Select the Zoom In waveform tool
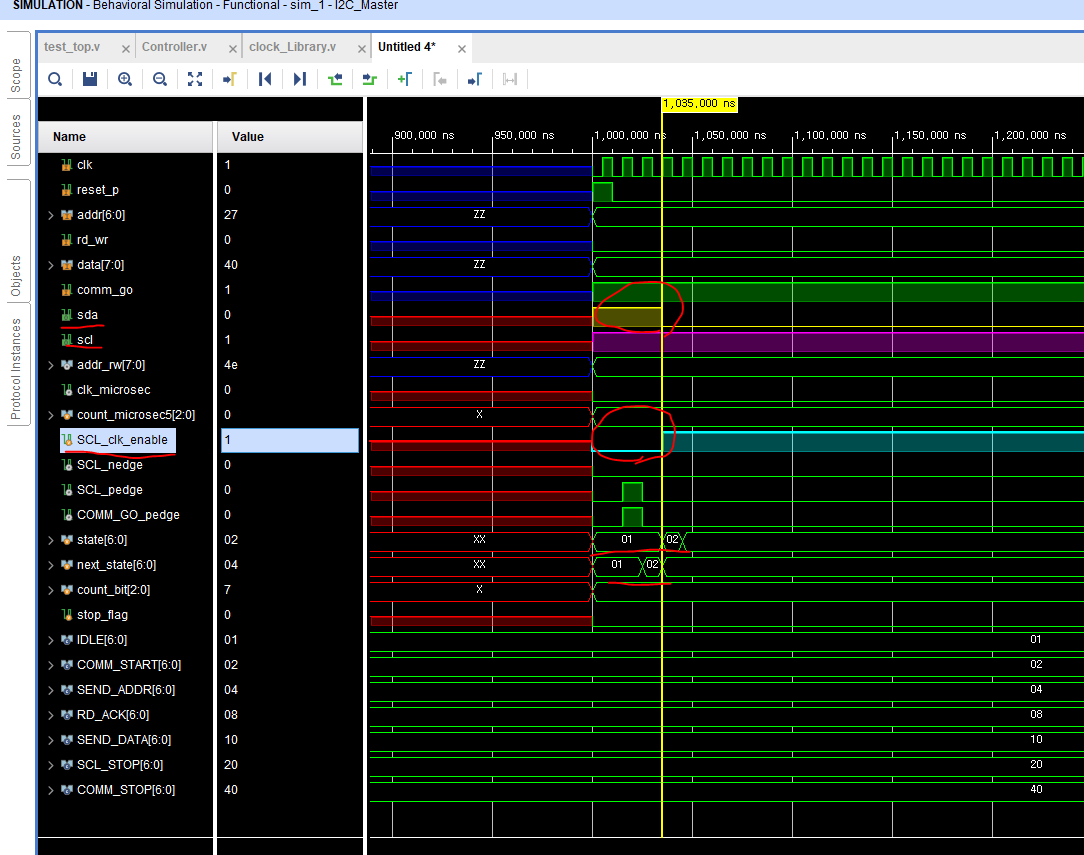 125,79
